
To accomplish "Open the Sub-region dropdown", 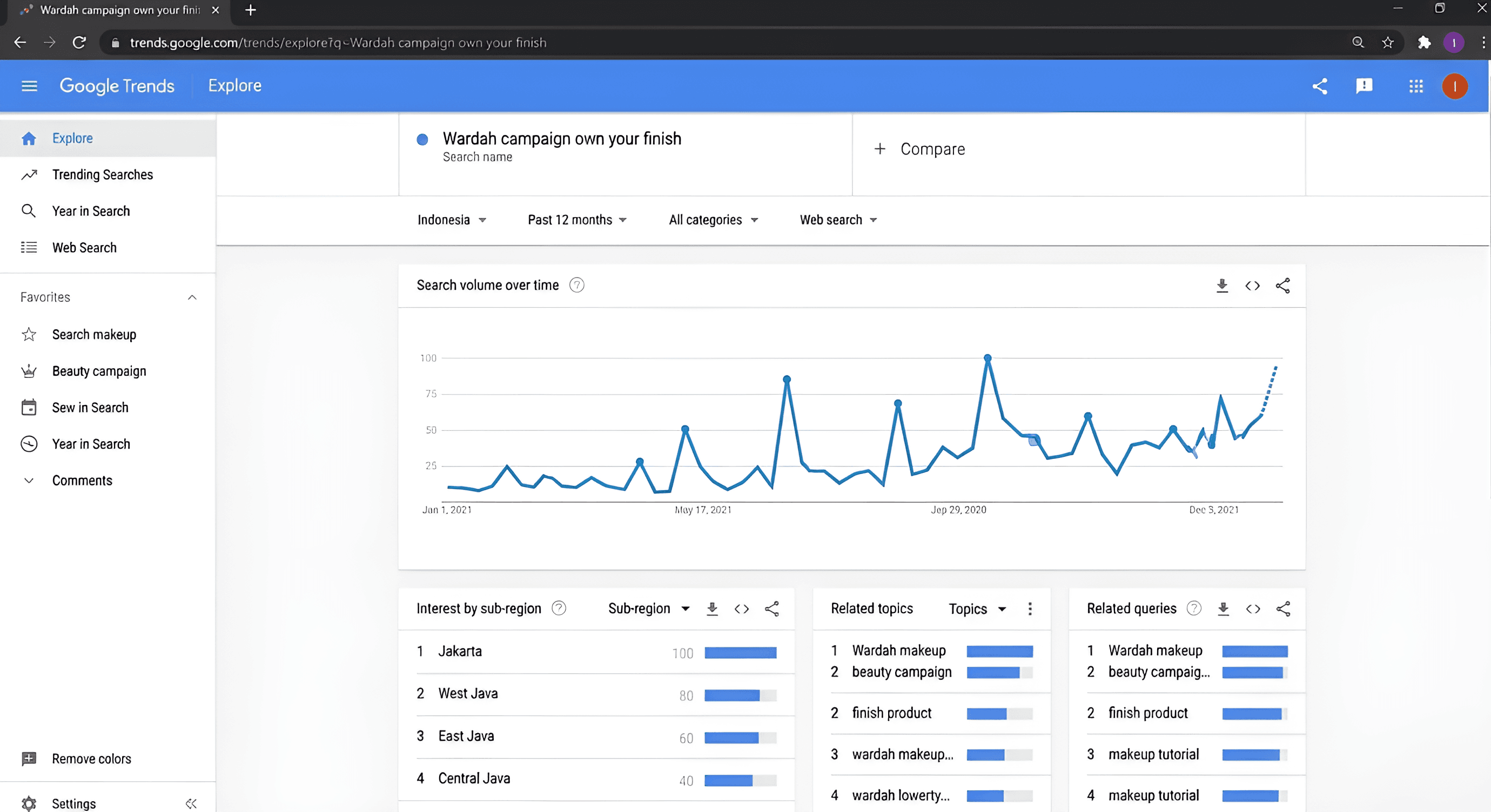I will (649, 608).
